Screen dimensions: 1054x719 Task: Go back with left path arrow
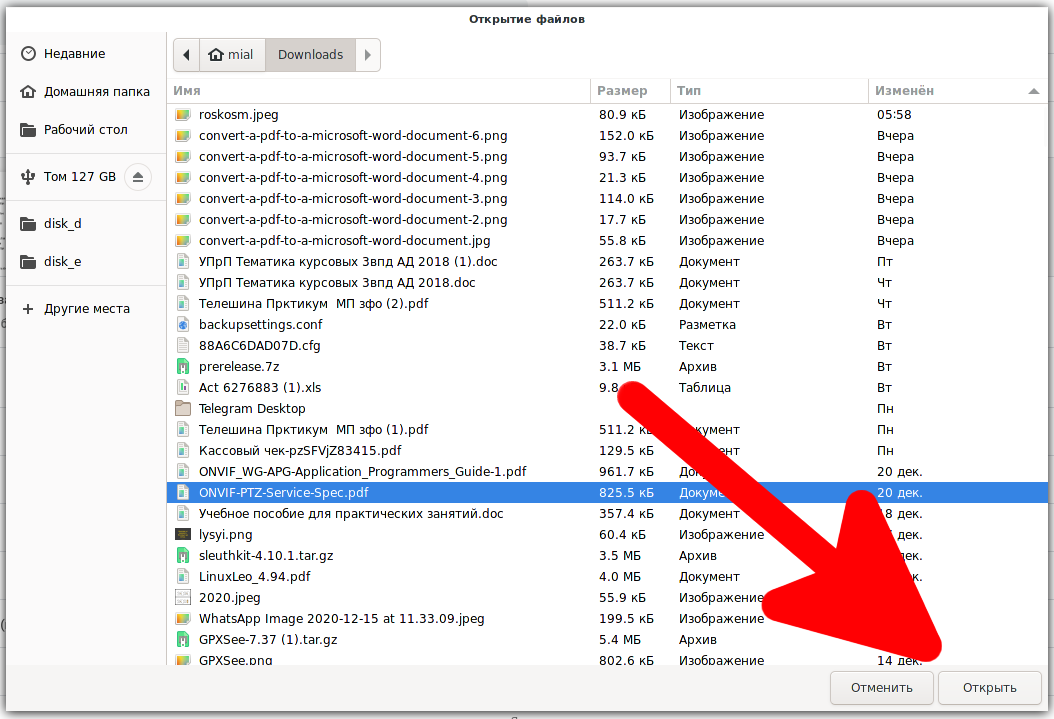point(187,55)
